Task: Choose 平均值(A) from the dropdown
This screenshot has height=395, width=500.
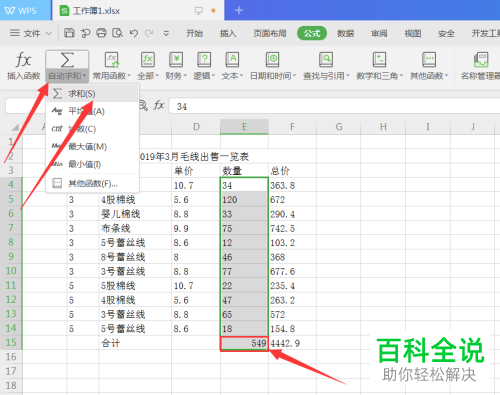Action: tap(93, 111)
